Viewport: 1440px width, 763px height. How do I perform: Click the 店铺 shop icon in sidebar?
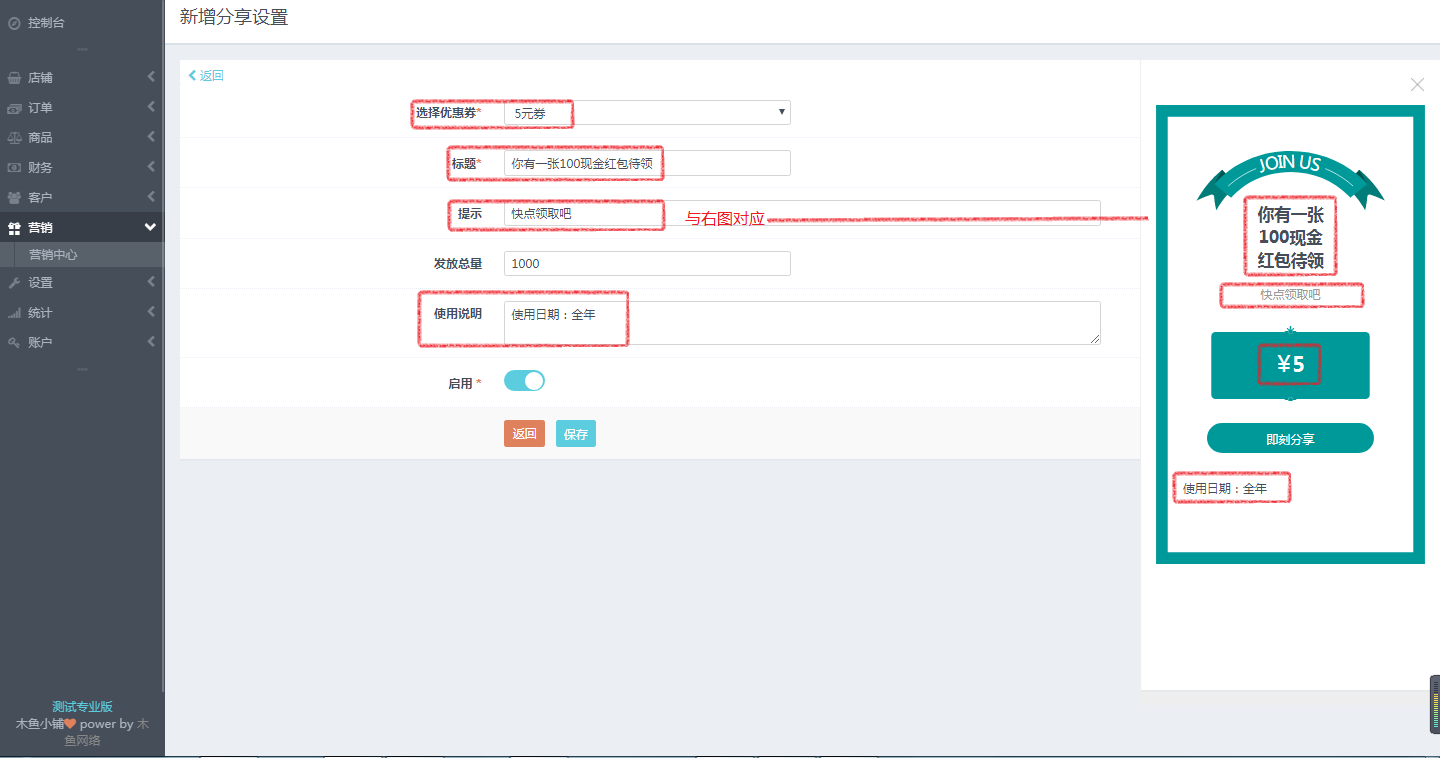(x=14, y=78)
